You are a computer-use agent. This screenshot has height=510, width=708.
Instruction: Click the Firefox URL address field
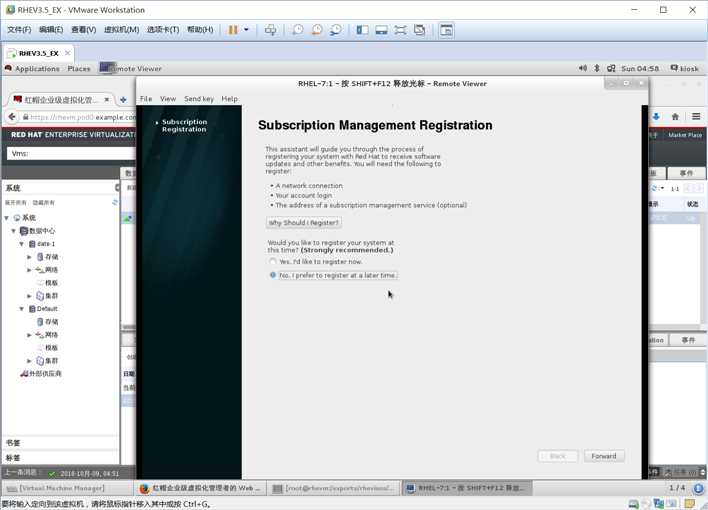point(79,117)
